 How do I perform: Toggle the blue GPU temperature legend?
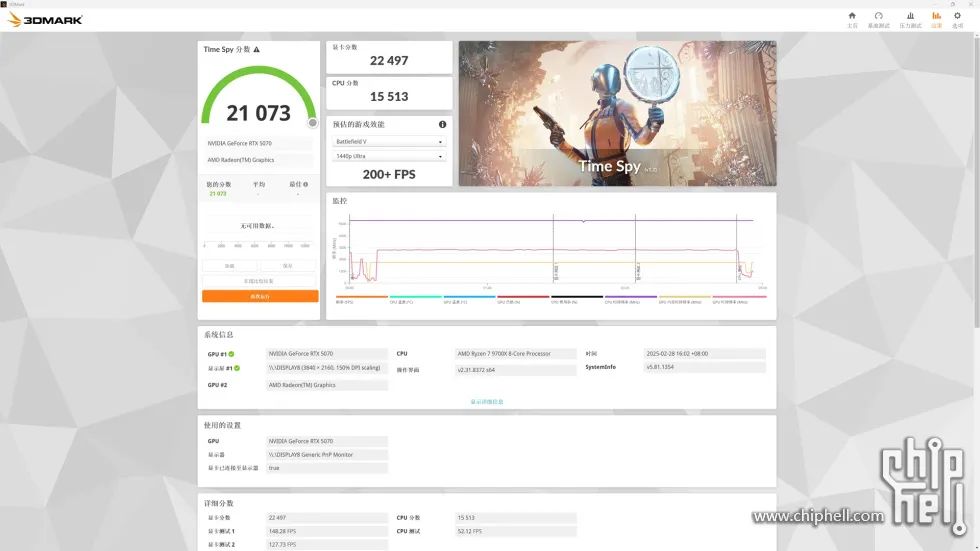click(x=469, y=299)
